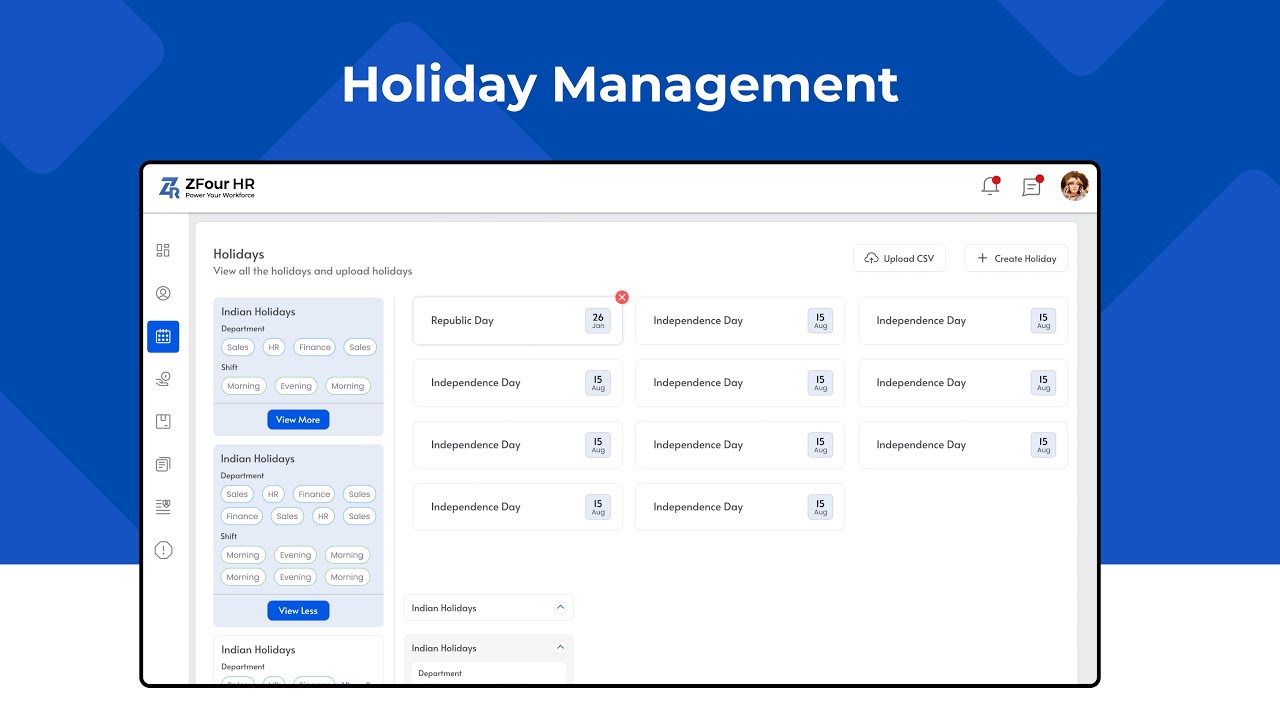Click the Upload CSV button
Image resolution: width=1280 pixels, height=720 pixels.
[x=899, y=258]
